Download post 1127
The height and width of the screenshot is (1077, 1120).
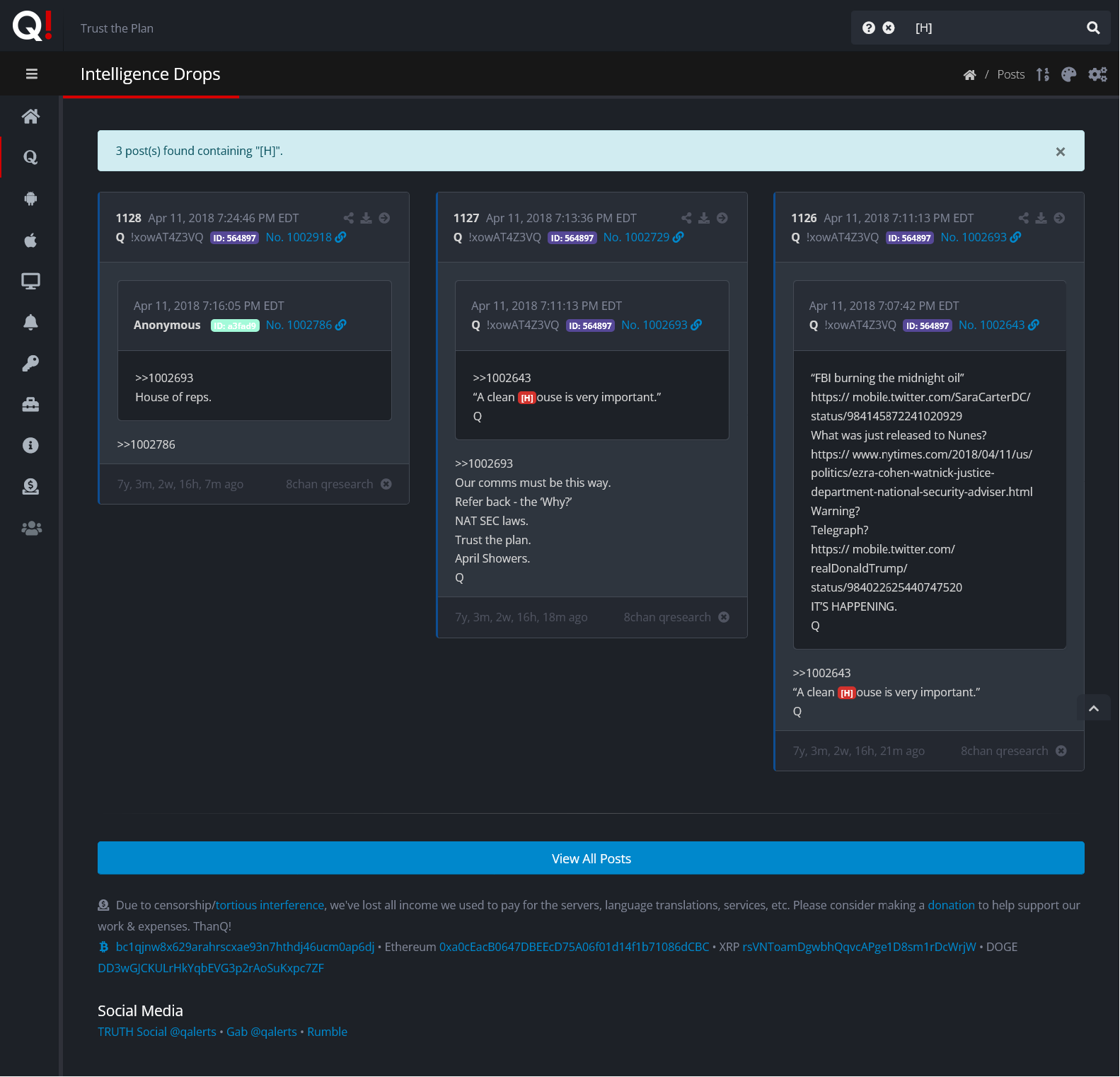click(x=704, y=218)
